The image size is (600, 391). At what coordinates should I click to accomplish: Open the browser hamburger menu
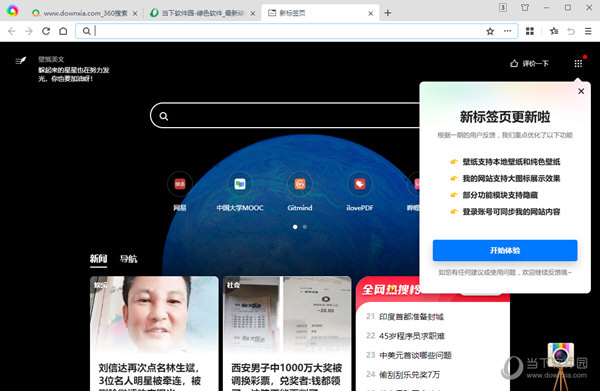[588, 31]
